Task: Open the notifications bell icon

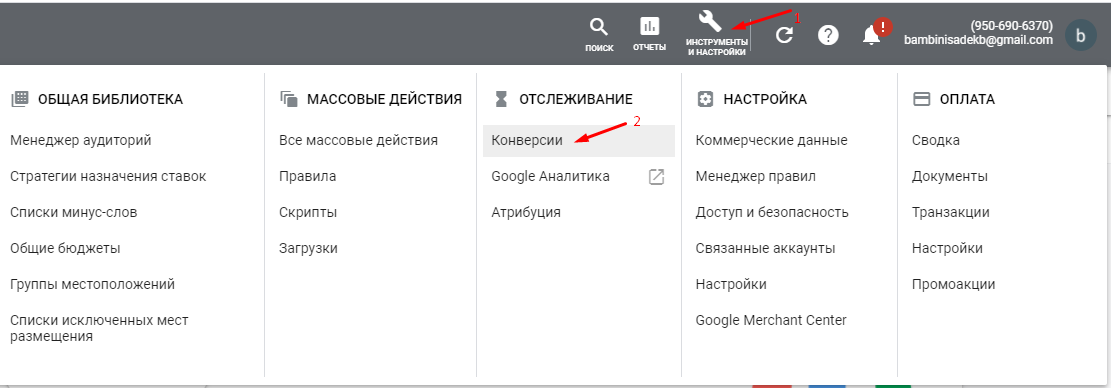Action: tap(872, 35)
